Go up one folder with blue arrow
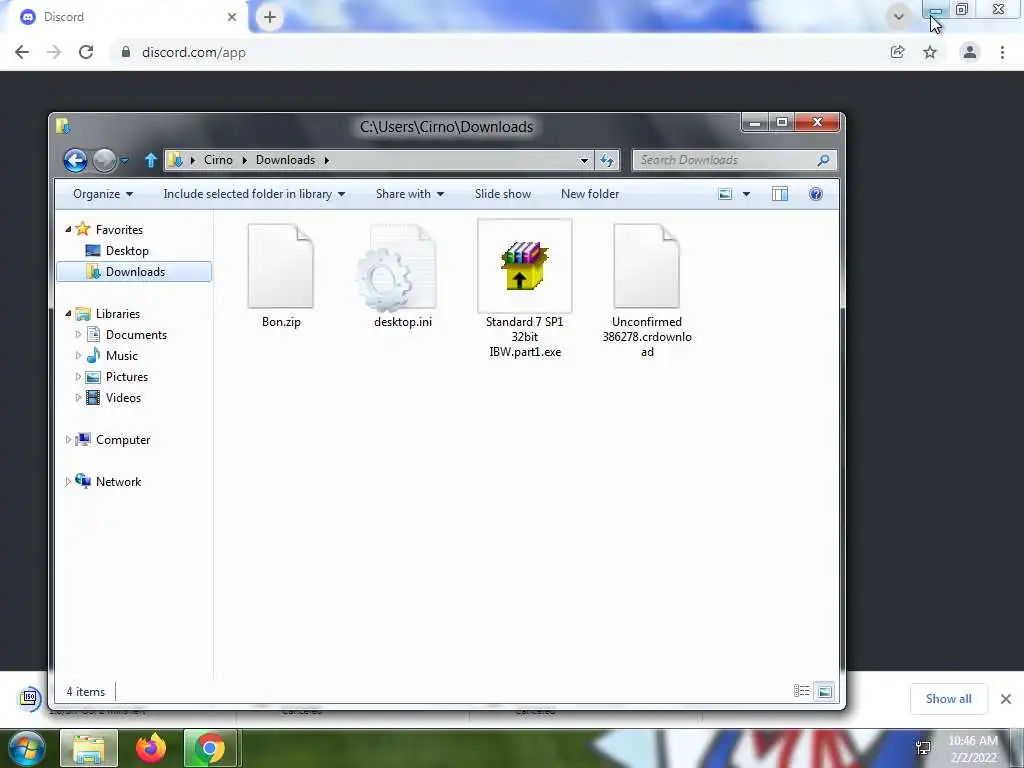 click(151, 160)
